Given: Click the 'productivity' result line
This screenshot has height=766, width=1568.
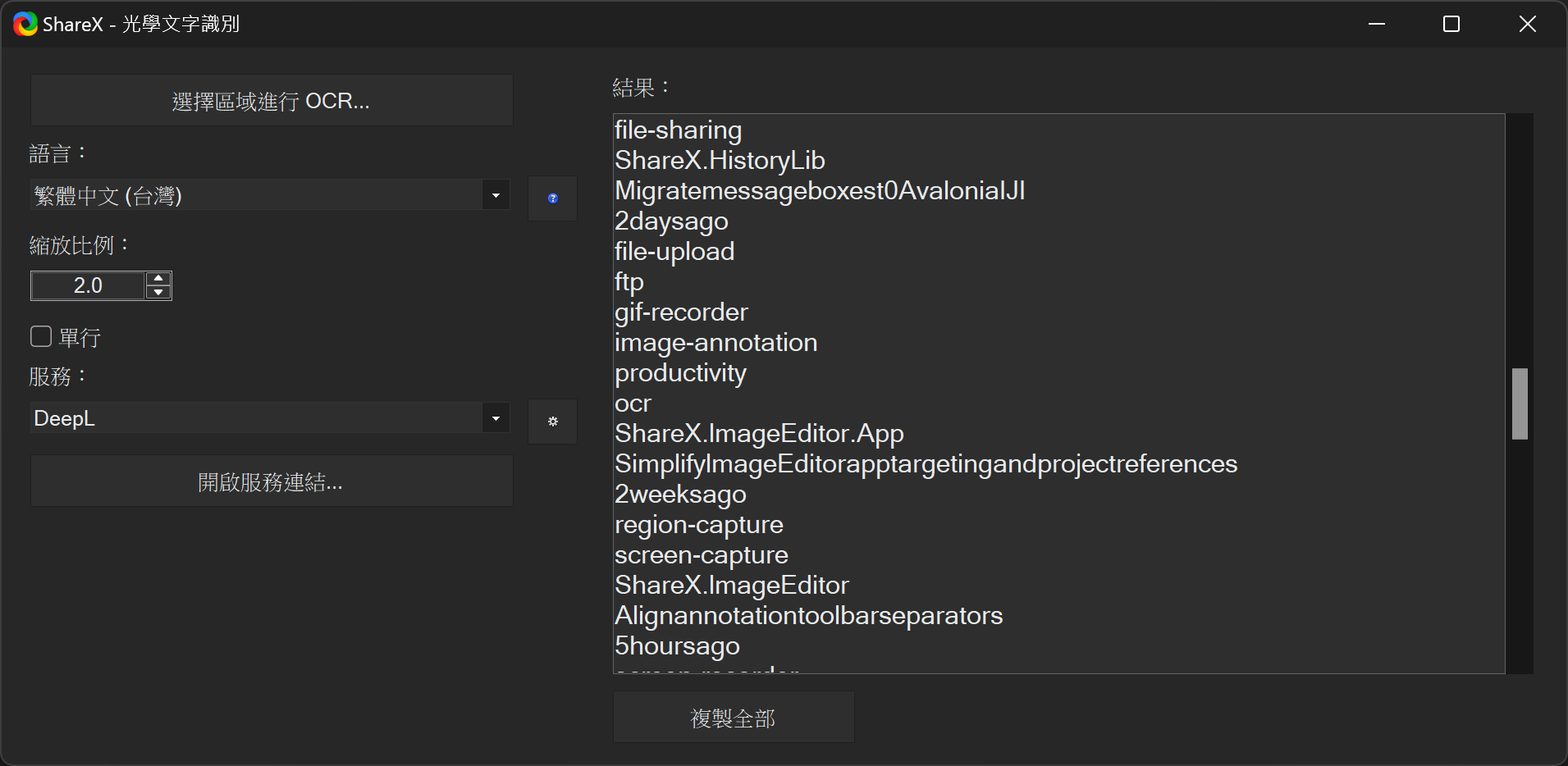Looking at the screenshot, I should point(680,372).
